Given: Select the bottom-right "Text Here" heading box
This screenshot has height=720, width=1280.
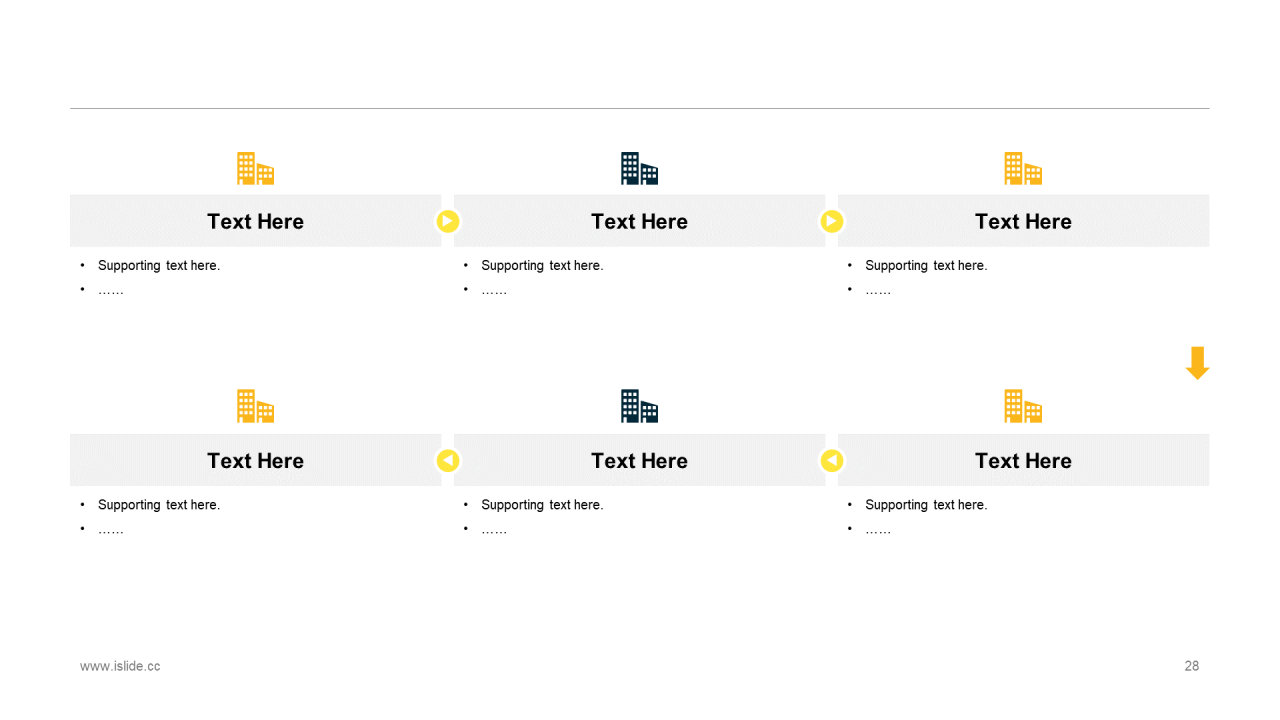Looking at the screenshot, I should [x=1023, y=460].
